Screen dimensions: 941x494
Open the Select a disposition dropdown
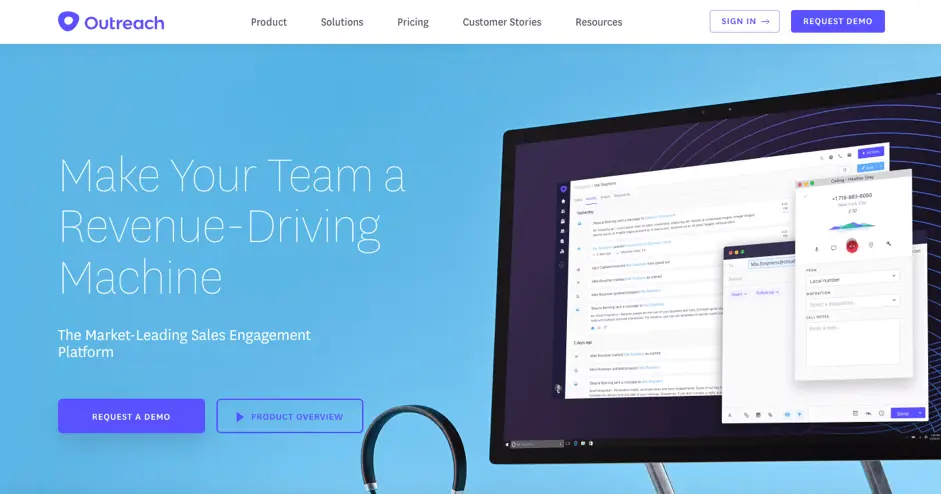[853, 303]
